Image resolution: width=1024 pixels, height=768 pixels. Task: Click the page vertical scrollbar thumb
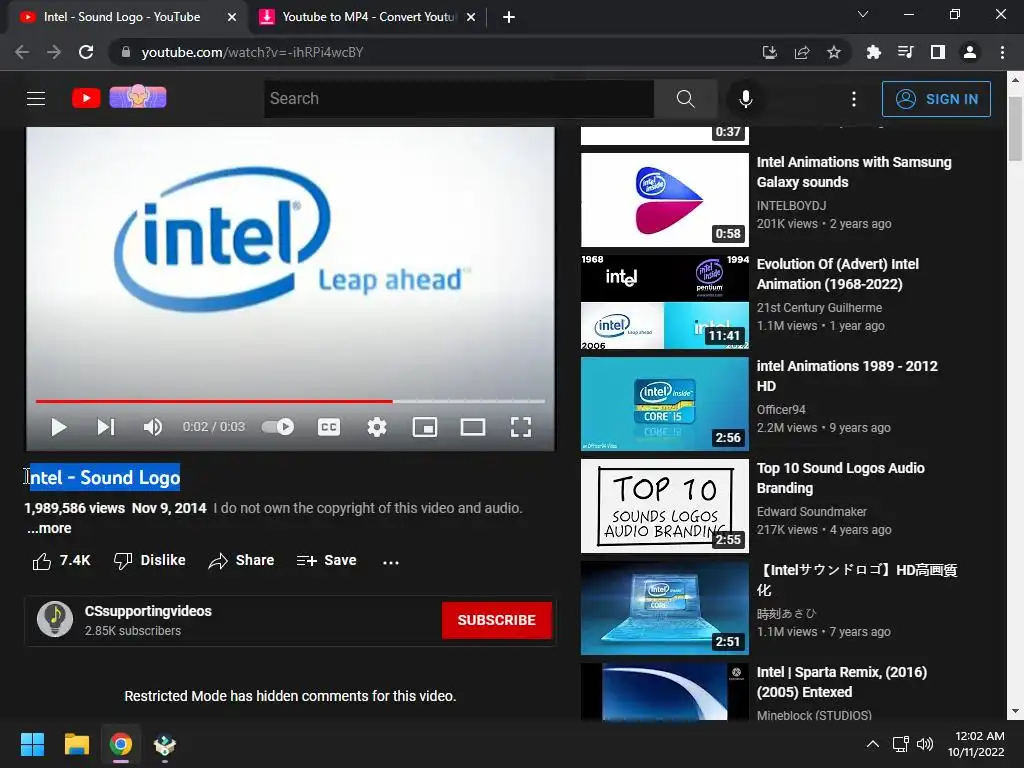1015,129
